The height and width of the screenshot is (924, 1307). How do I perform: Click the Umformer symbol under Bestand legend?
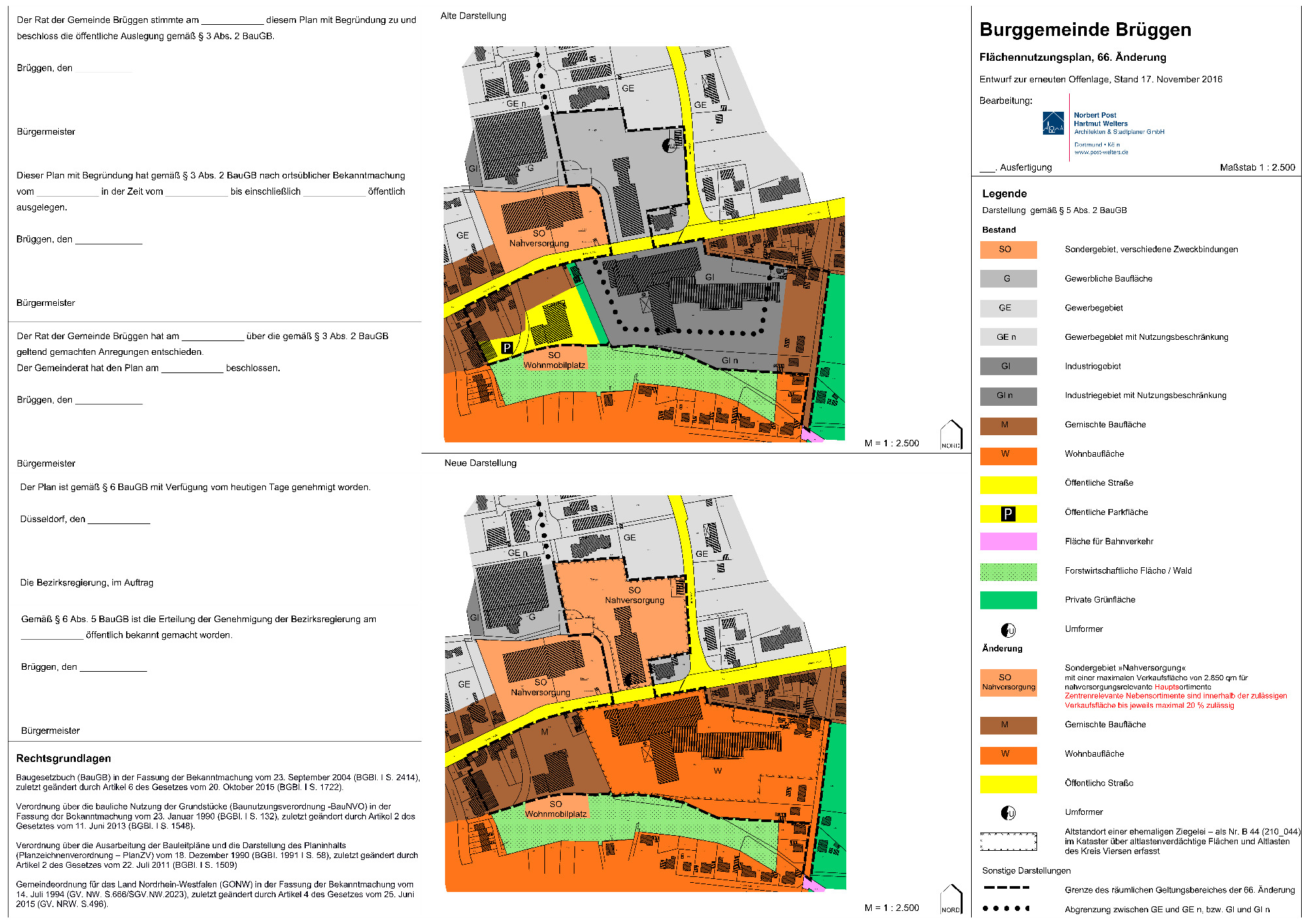click(x=1008, y=630)
